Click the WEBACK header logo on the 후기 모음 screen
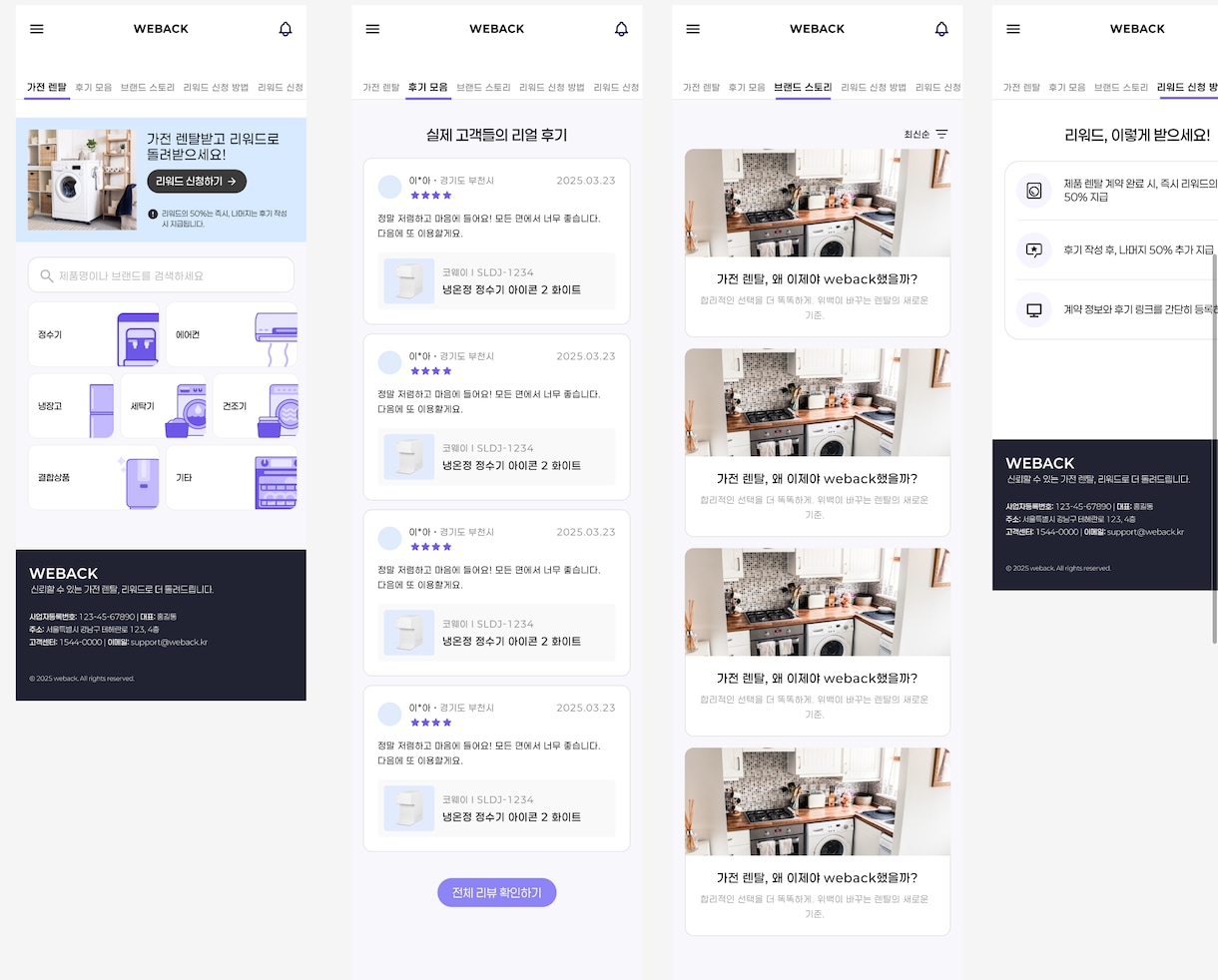The width and height of the screenshot is (1218, 980). click(497, 29)
